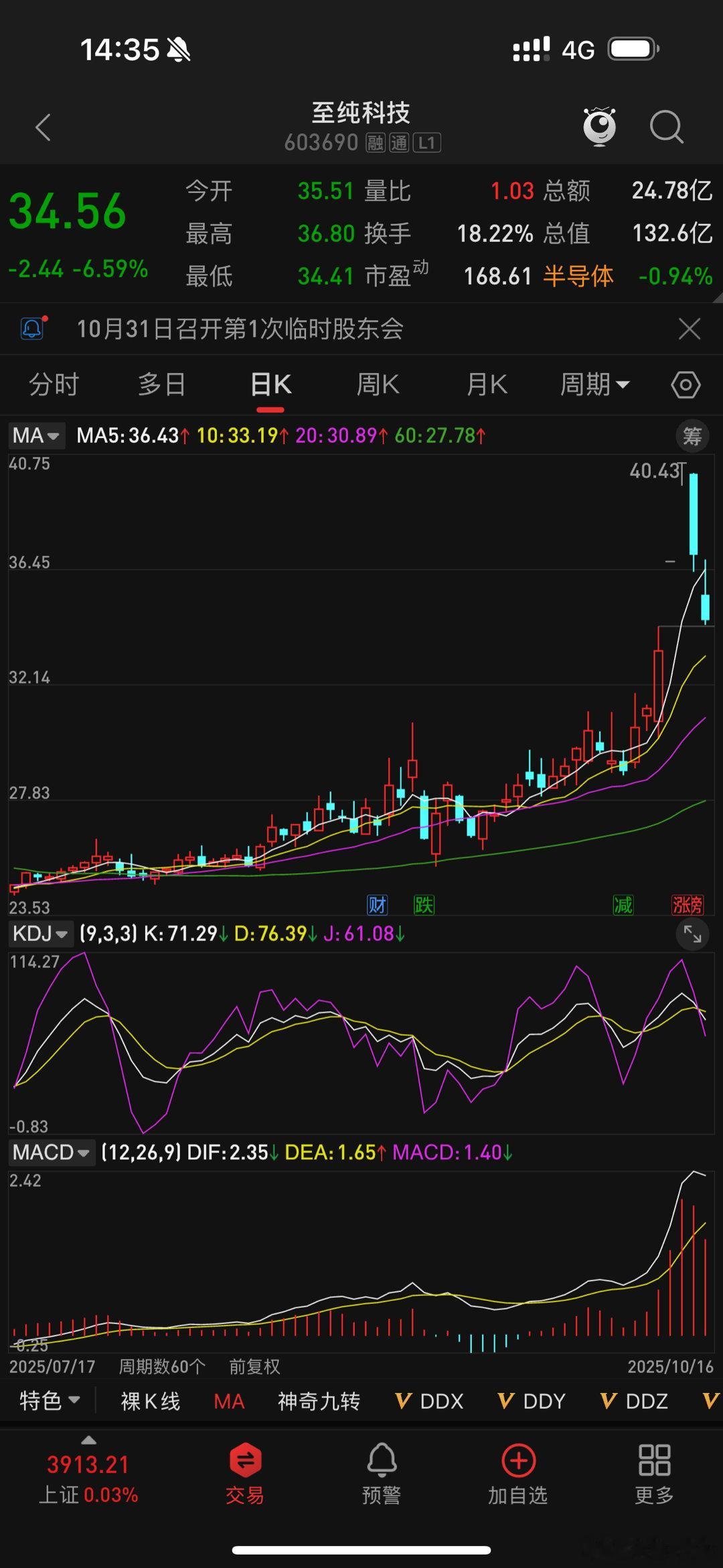Open the 特色 featured indicators dropdown
The width and height of the screenshot is (723, 1568).
pyautogui.click(x=50, y=1401)
